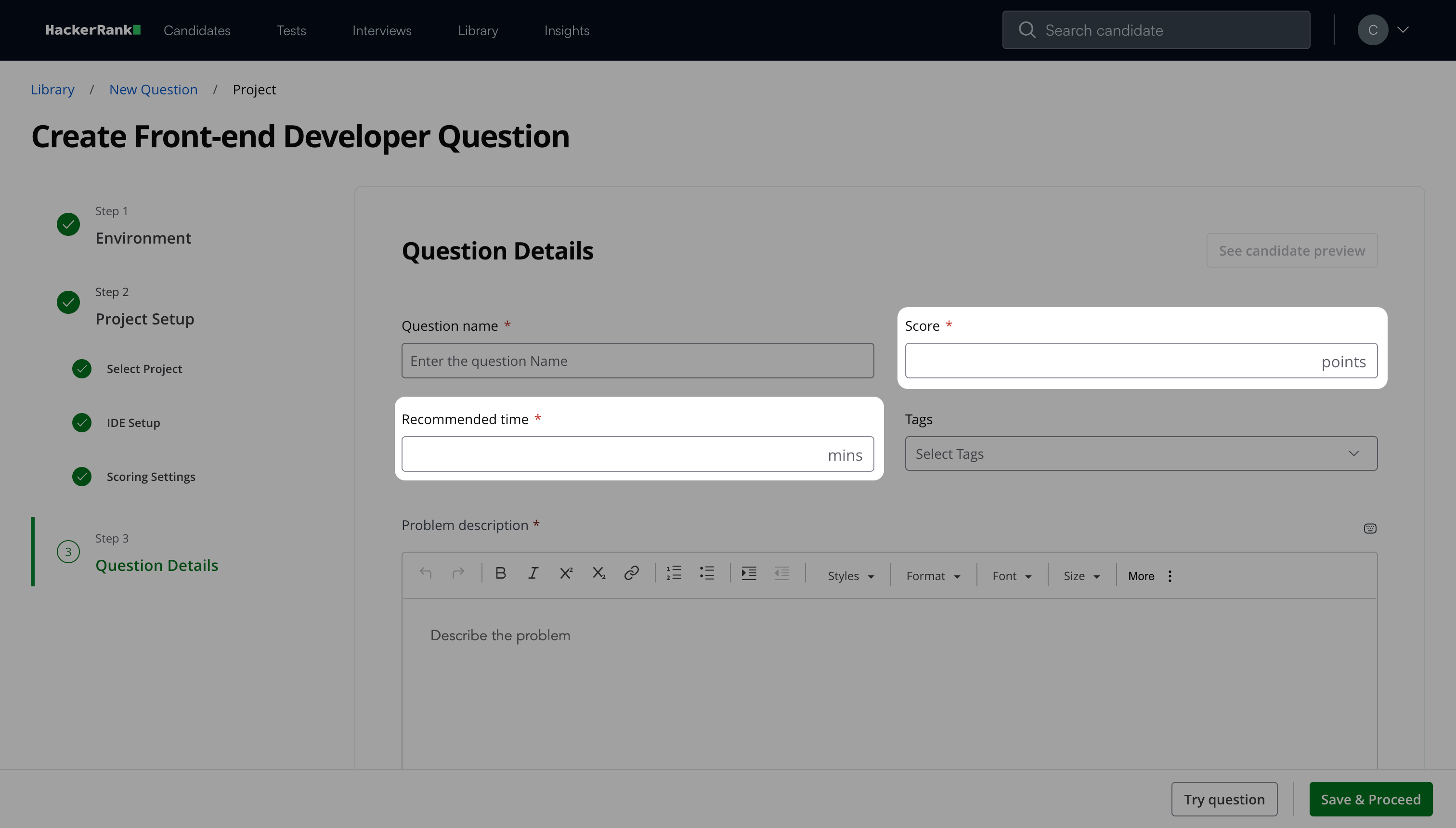1456x828 pixels.
Task: Expand the Select Tags dropdown
Action: [x=1141, y=454]
